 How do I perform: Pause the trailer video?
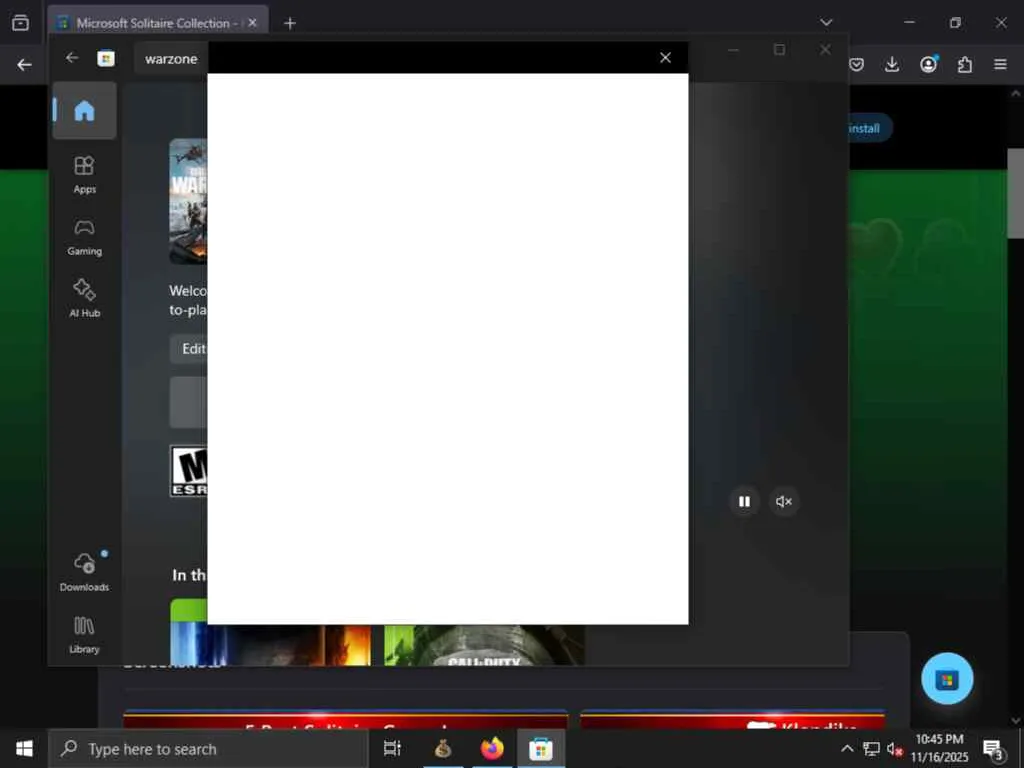click(744, 502)
